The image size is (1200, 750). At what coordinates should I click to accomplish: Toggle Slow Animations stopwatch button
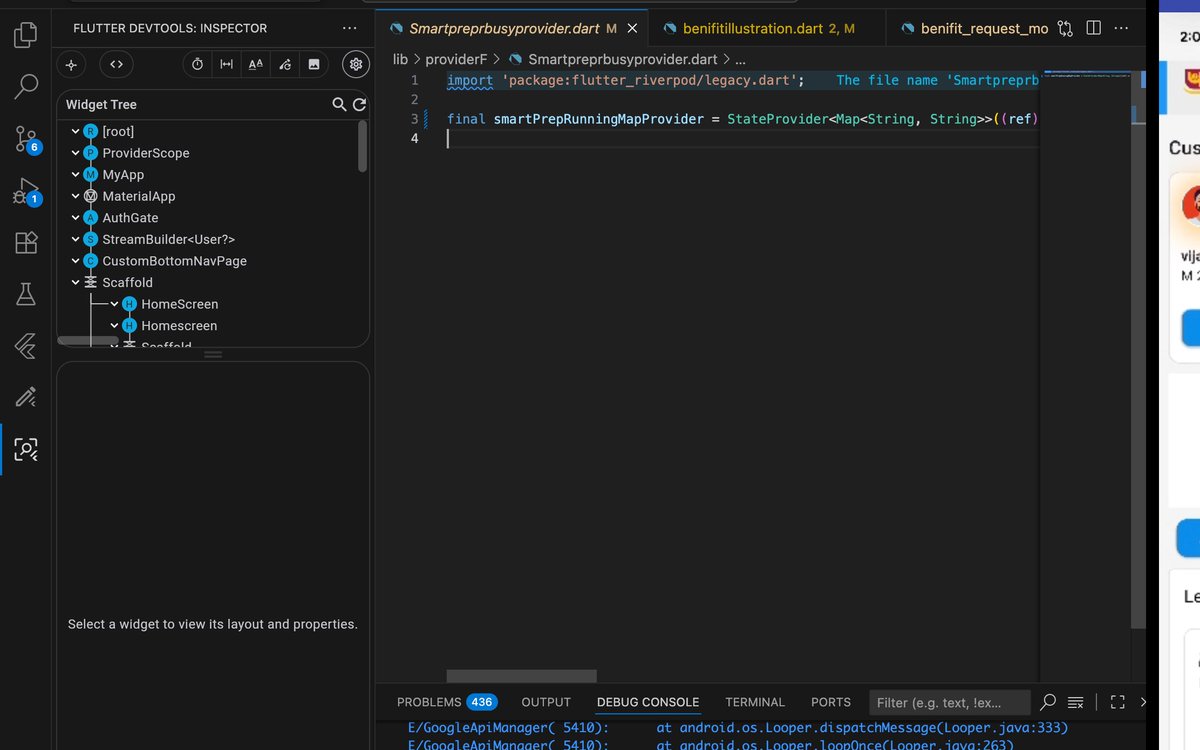point(198,65)
